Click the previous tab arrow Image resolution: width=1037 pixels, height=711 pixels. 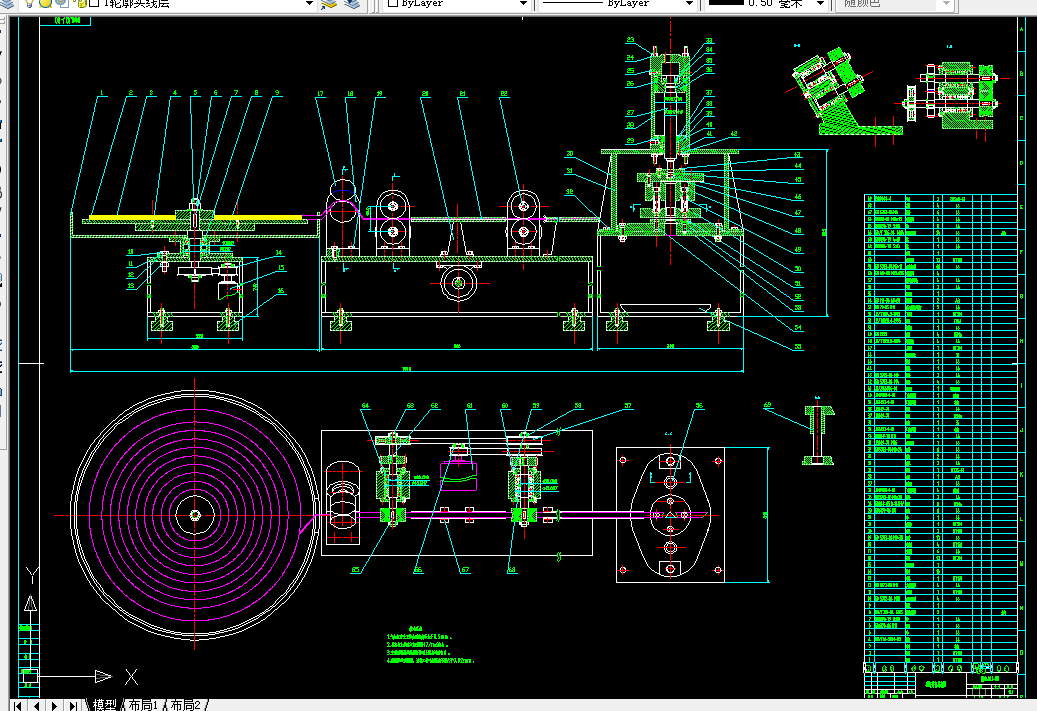[36, 706]
